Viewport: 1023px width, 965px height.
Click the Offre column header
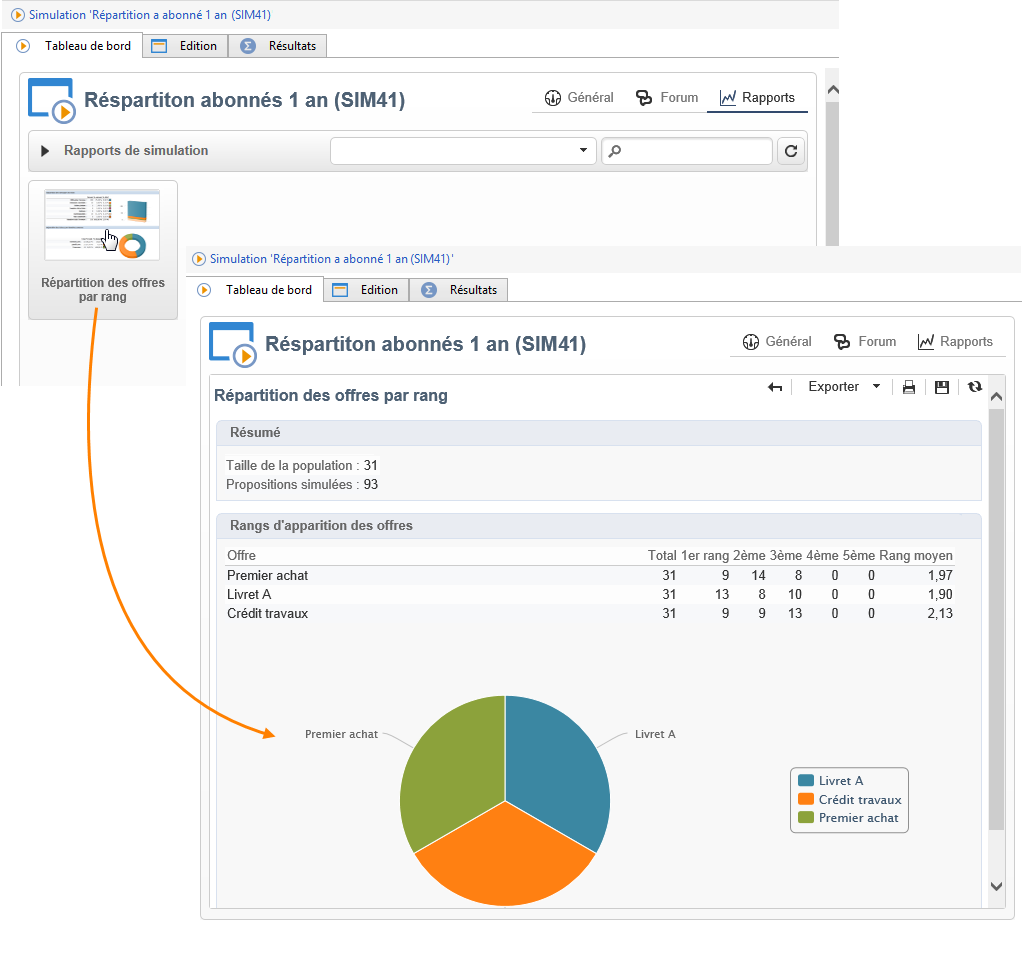[x=241, y=555]
